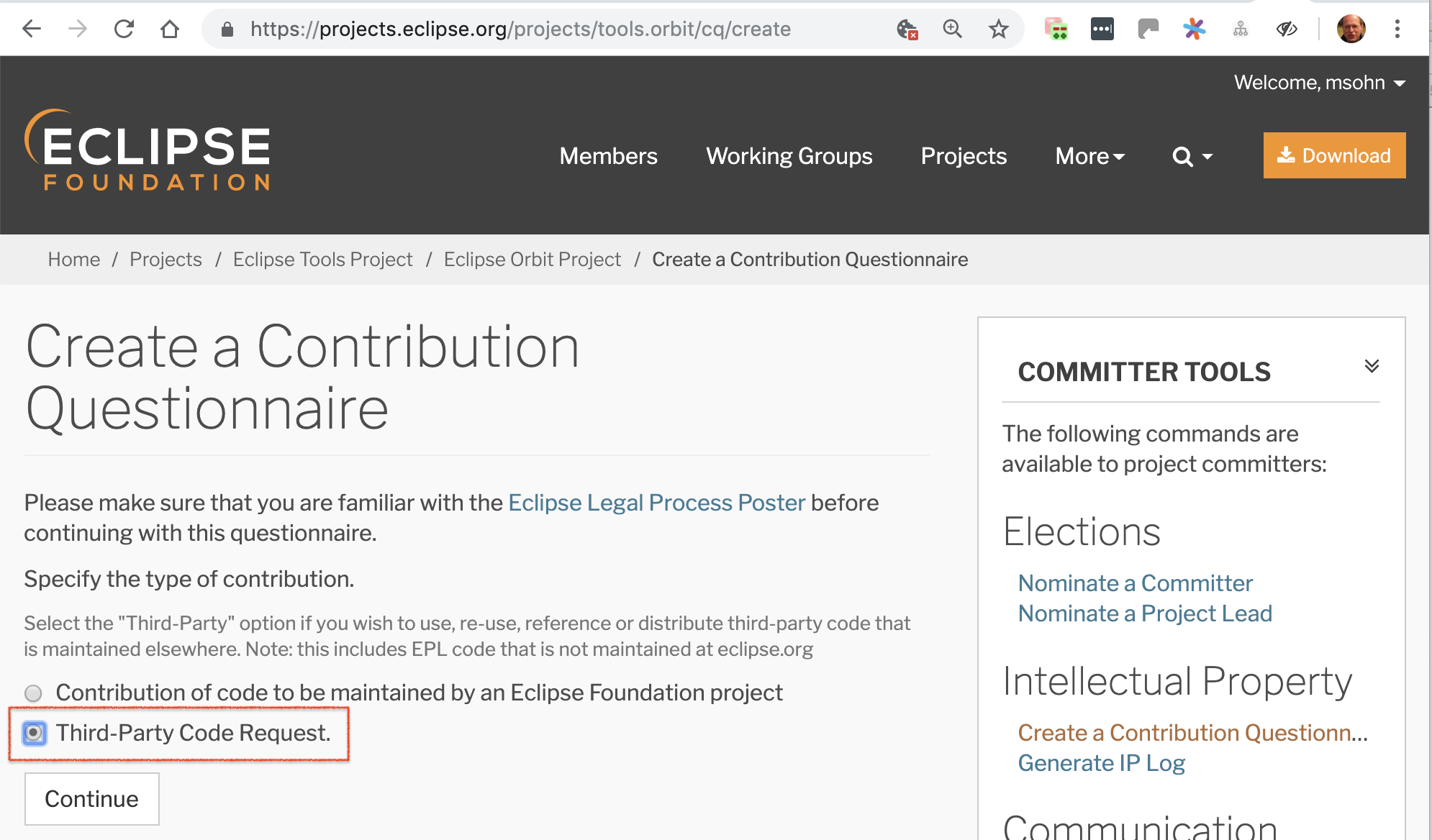Expand the Welcome, msohn user menu
The height and width of the screenshot is (840, 1432).
(1319, 83)
